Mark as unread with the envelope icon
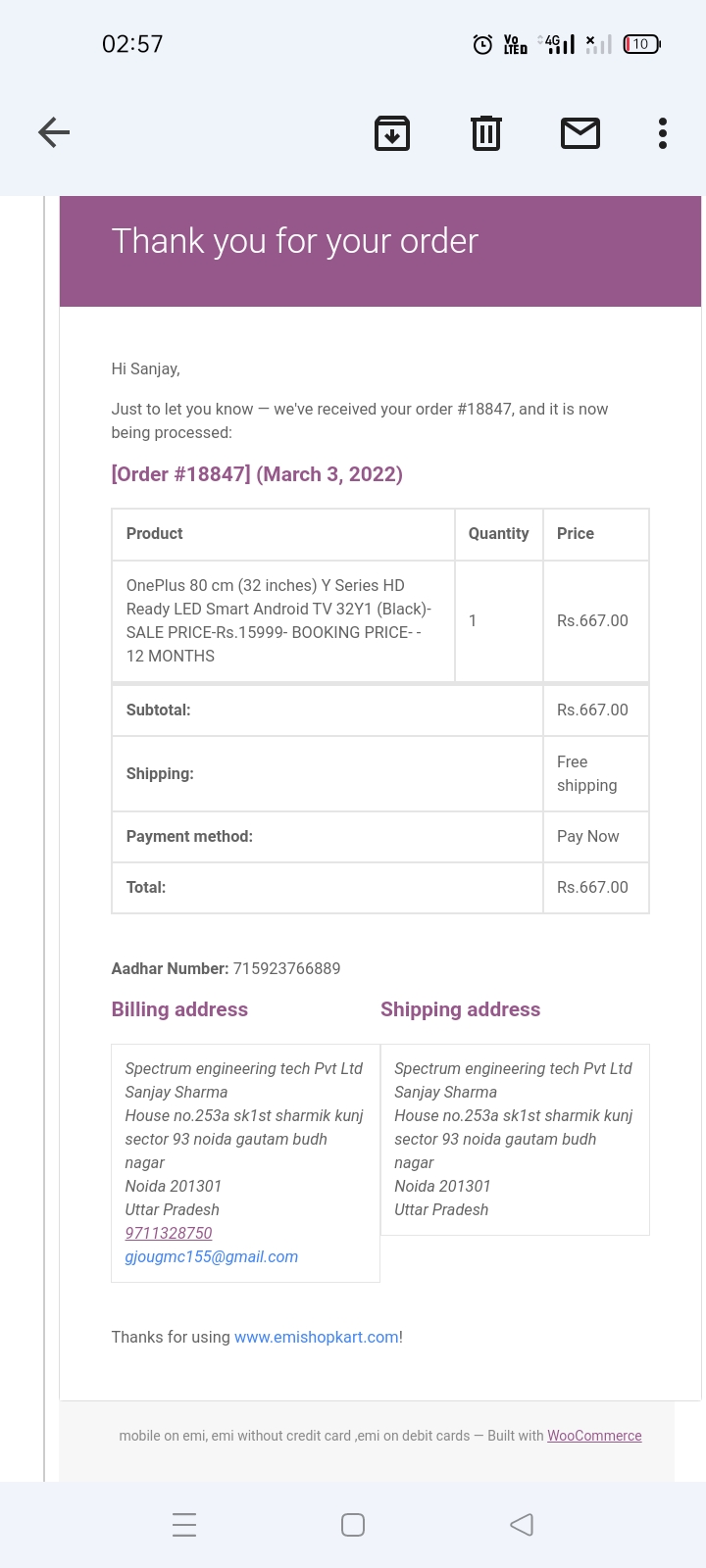The height and width of the screenshot is (1568, 706). pyautogui.click(x=580, y=133)
